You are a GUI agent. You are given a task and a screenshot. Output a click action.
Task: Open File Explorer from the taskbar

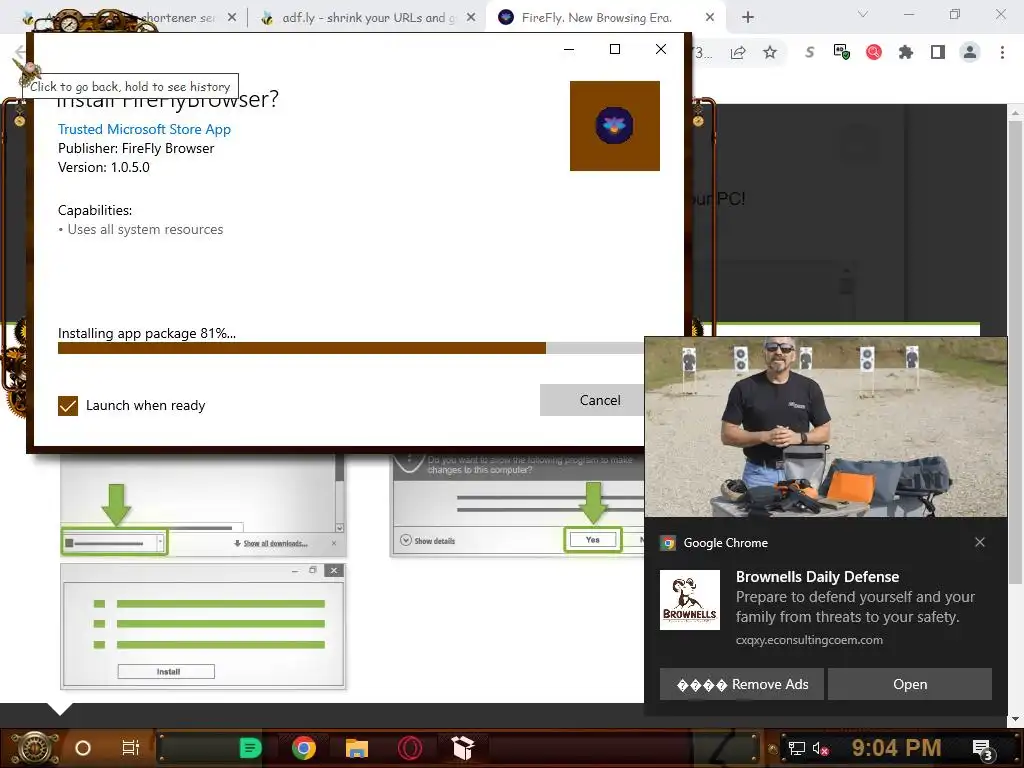pyautogui.click(x=357, y=748)
